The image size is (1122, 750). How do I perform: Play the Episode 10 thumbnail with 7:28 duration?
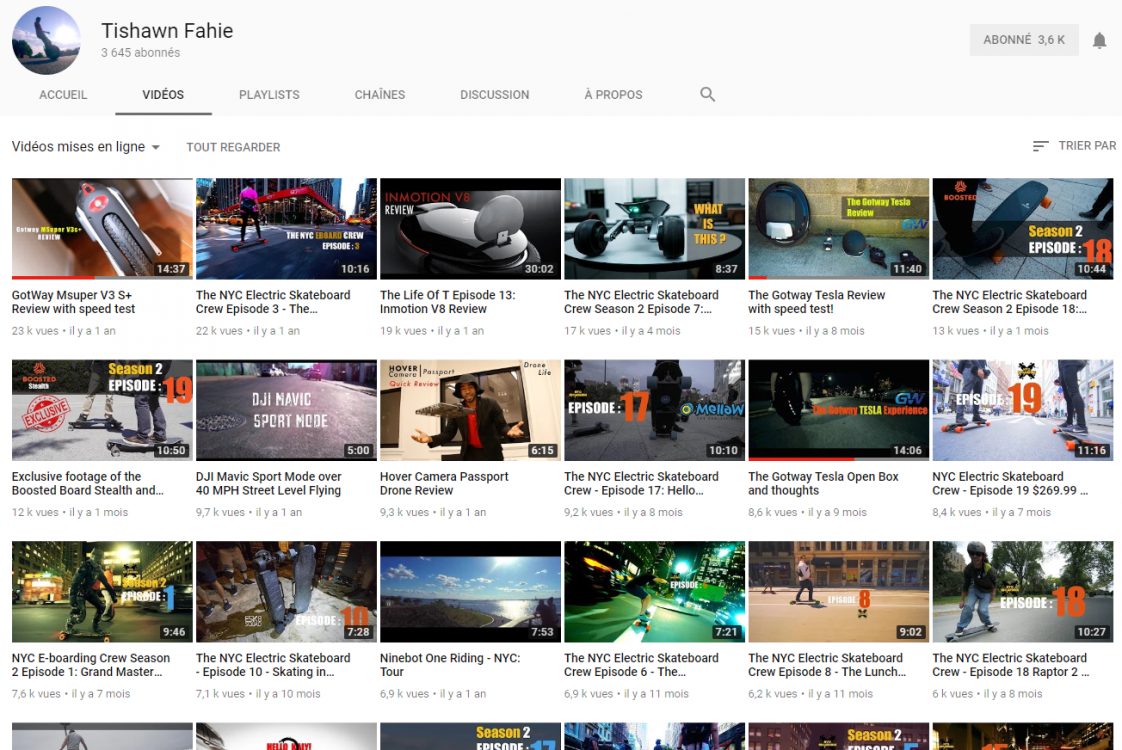[x=286, y=592]
